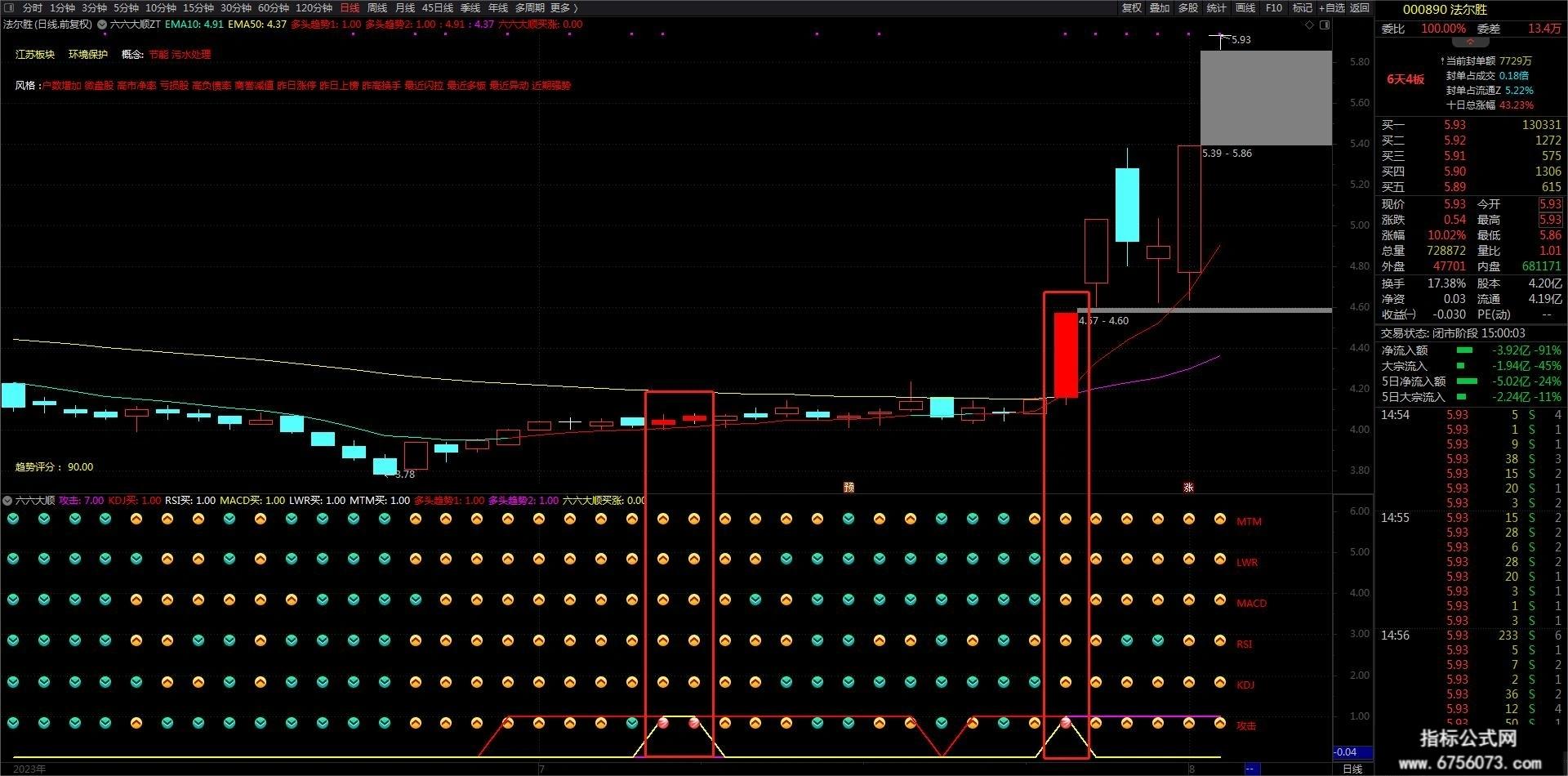Viewport: 1568px width, 776px height.
Task: Toggle the 叠加 overlay button
Action: click(1160, 7)
